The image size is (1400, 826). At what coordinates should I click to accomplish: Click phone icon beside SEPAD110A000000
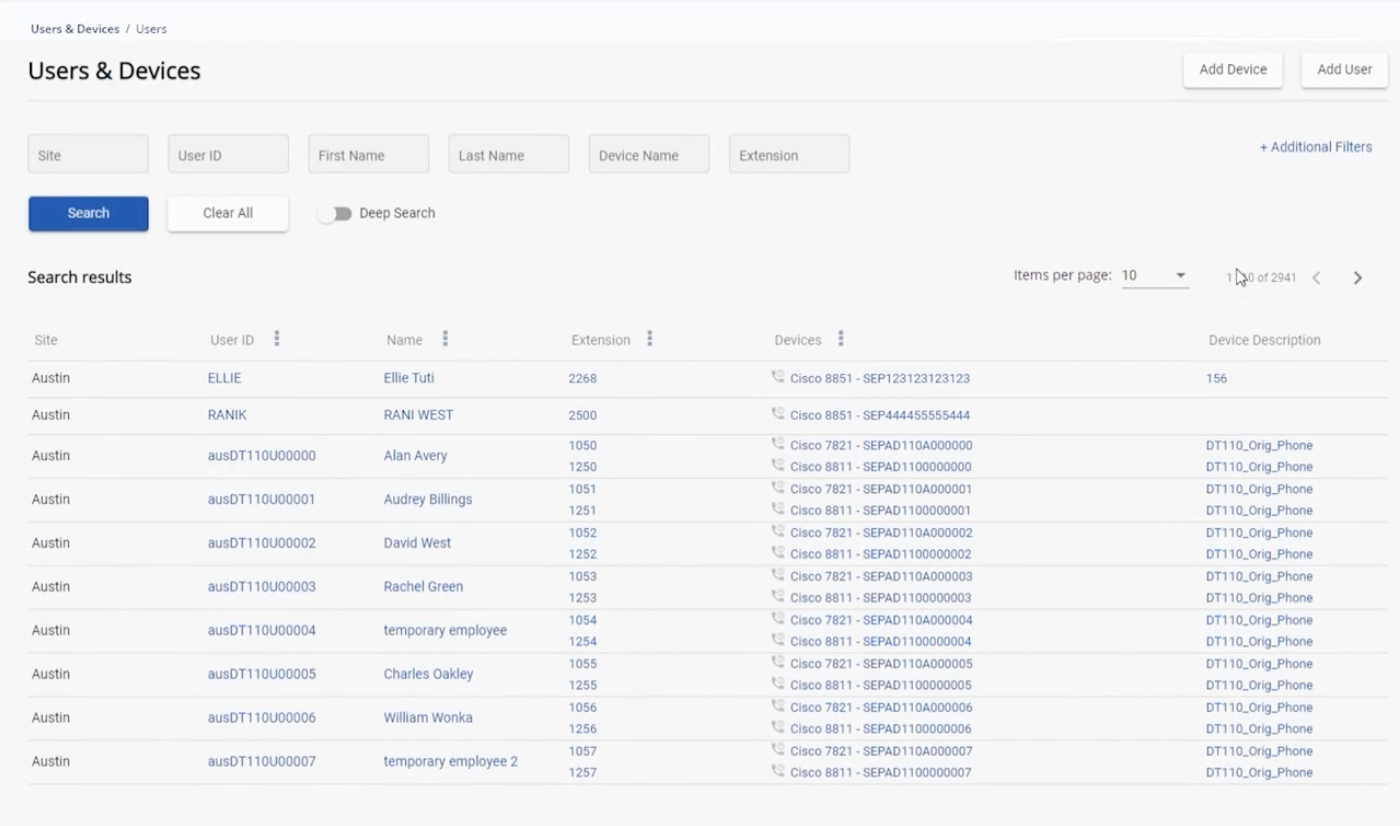(x=778, y=444)
